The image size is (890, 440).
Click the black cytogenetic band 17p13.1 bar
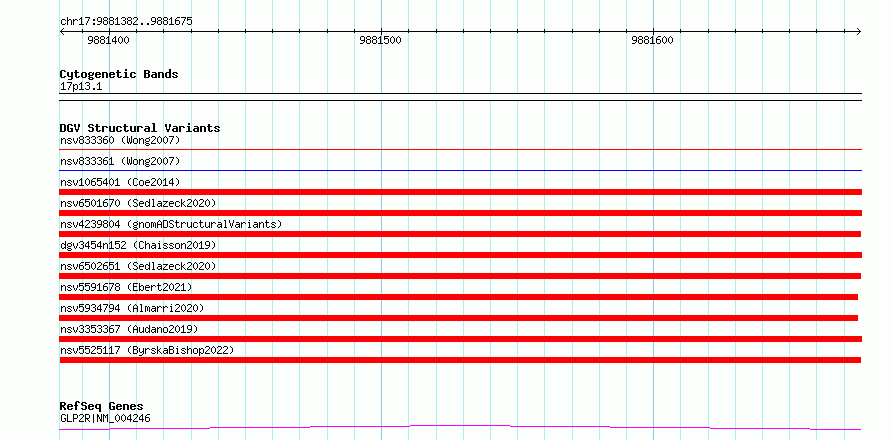[x=460, y=97]
